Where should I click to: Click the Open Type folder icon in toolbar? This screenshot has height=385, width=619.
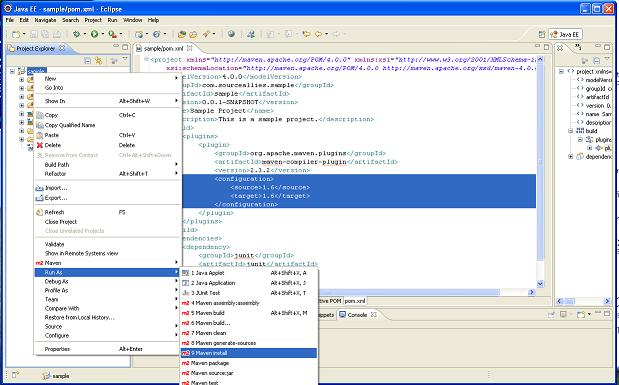click(x=181, y=34)
